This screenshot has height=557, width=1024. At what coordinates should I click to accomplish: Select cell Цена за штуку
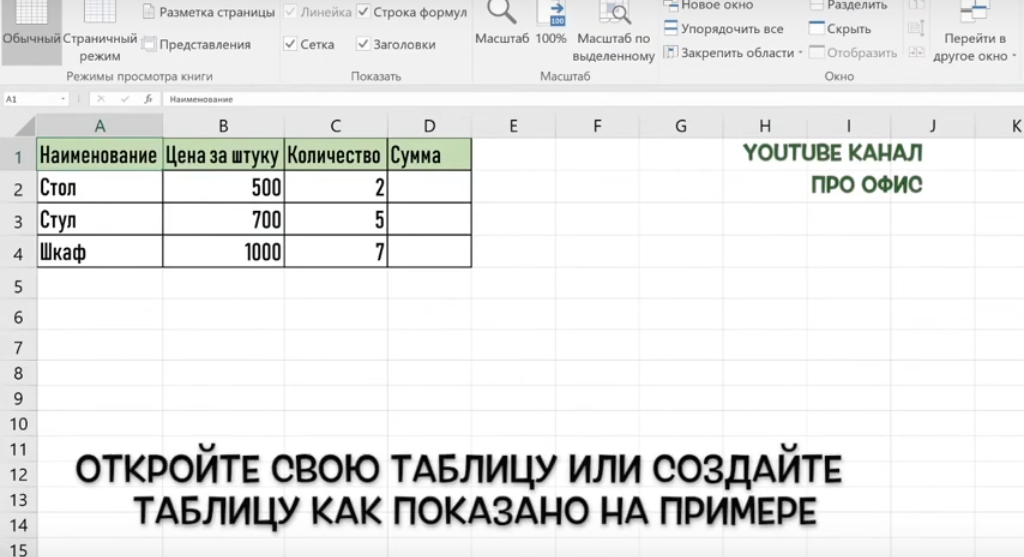click(223, 155)
